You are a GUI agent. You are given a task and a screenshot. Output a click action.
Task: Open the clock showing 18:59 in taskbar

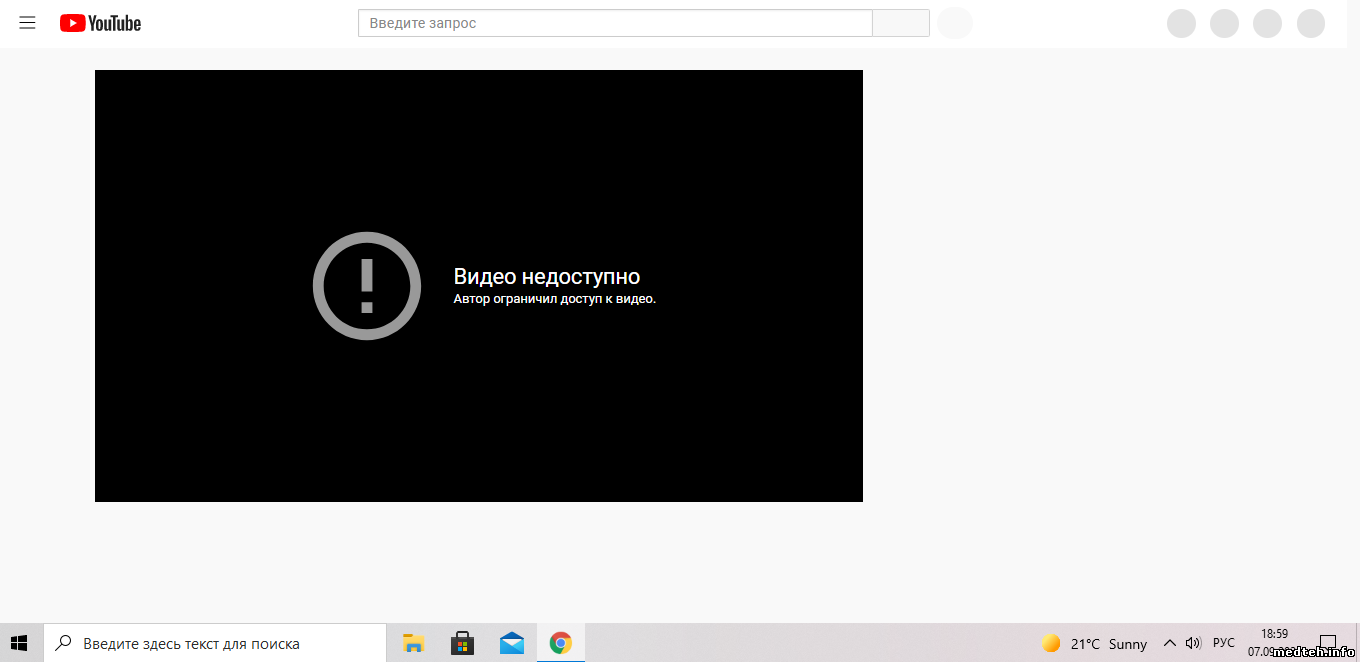[1274, 634]
